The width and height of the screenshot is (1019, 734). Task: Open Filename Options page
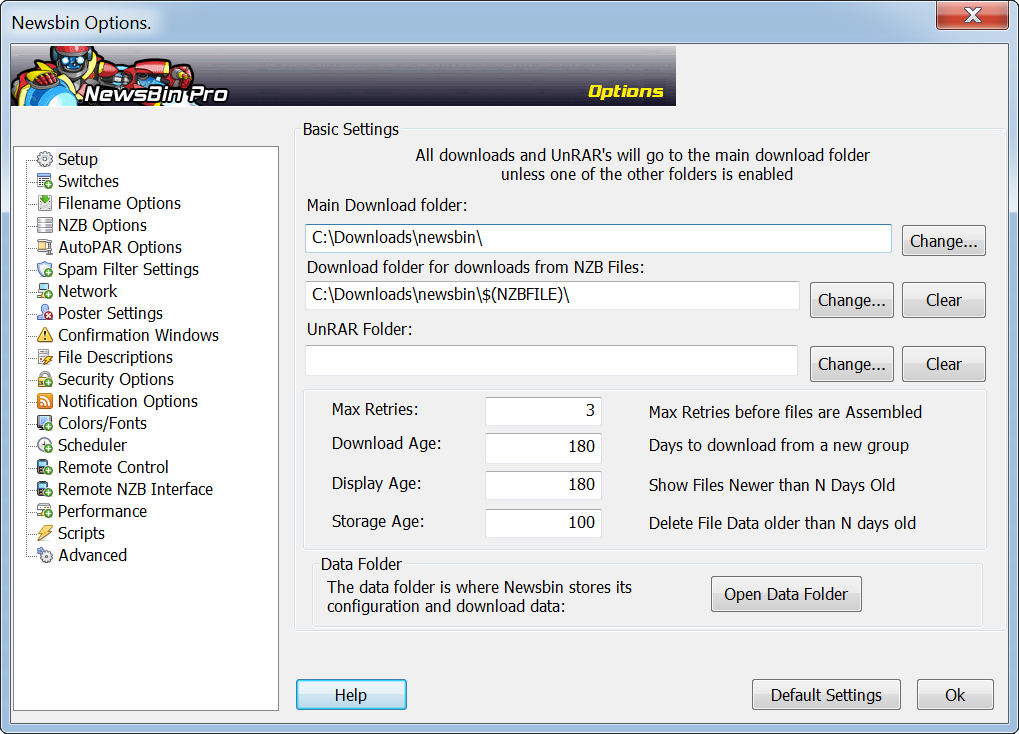[120, 203]
